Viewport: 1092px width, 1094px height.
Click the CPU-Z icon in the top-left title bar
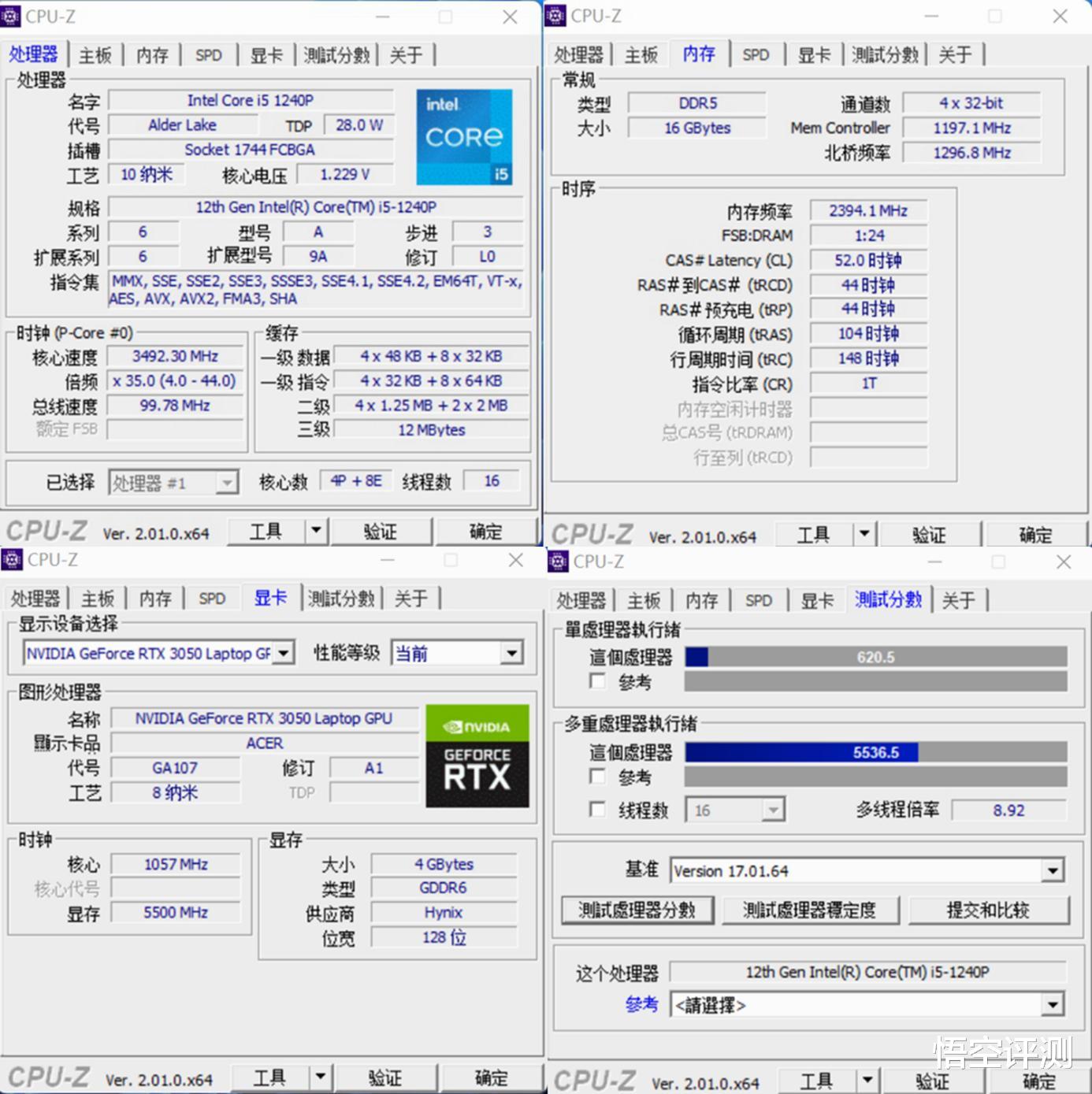point(11,16)
